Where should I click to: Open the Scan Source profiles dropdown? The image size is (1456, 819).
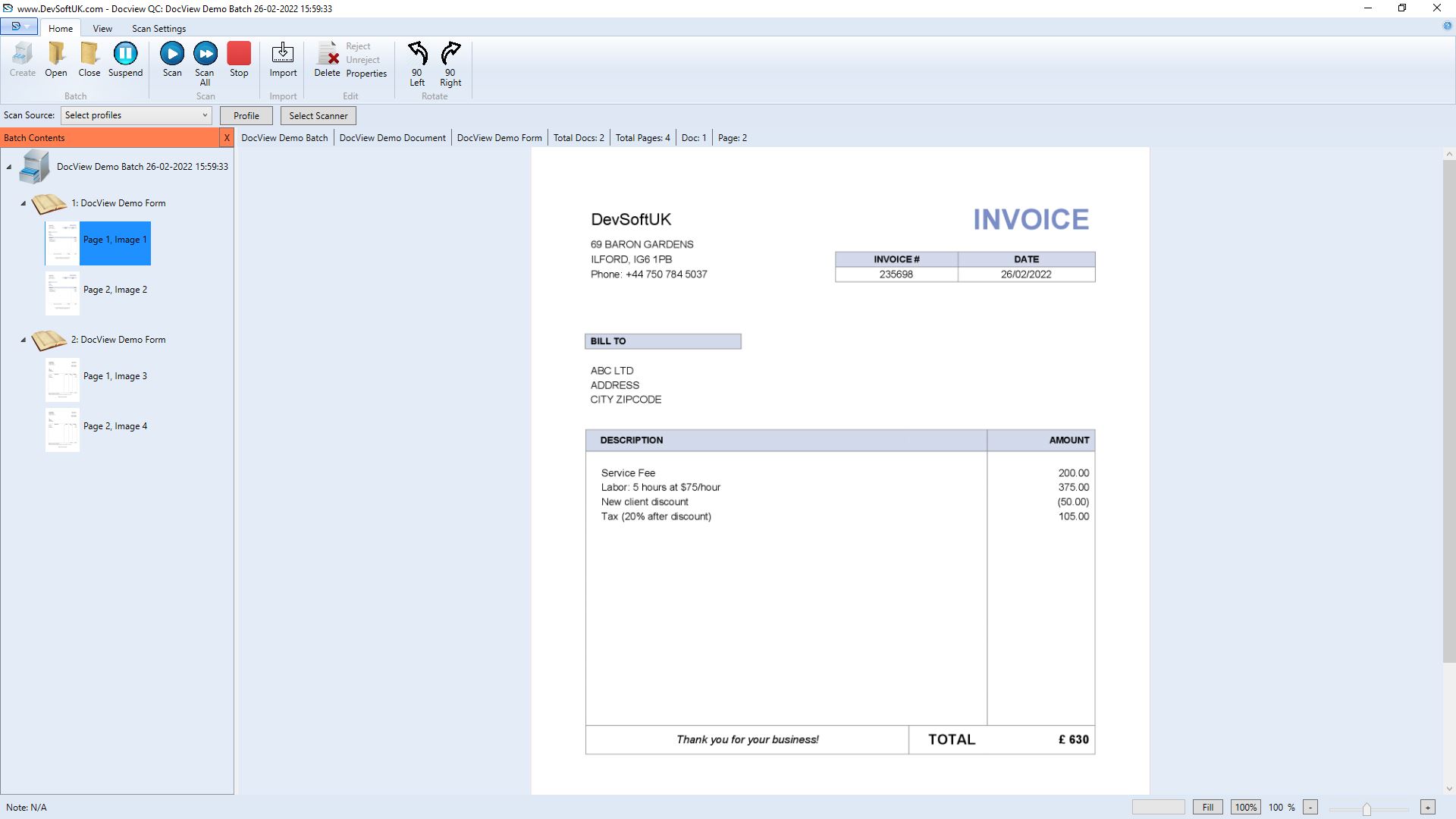click(x=204, y=115)
